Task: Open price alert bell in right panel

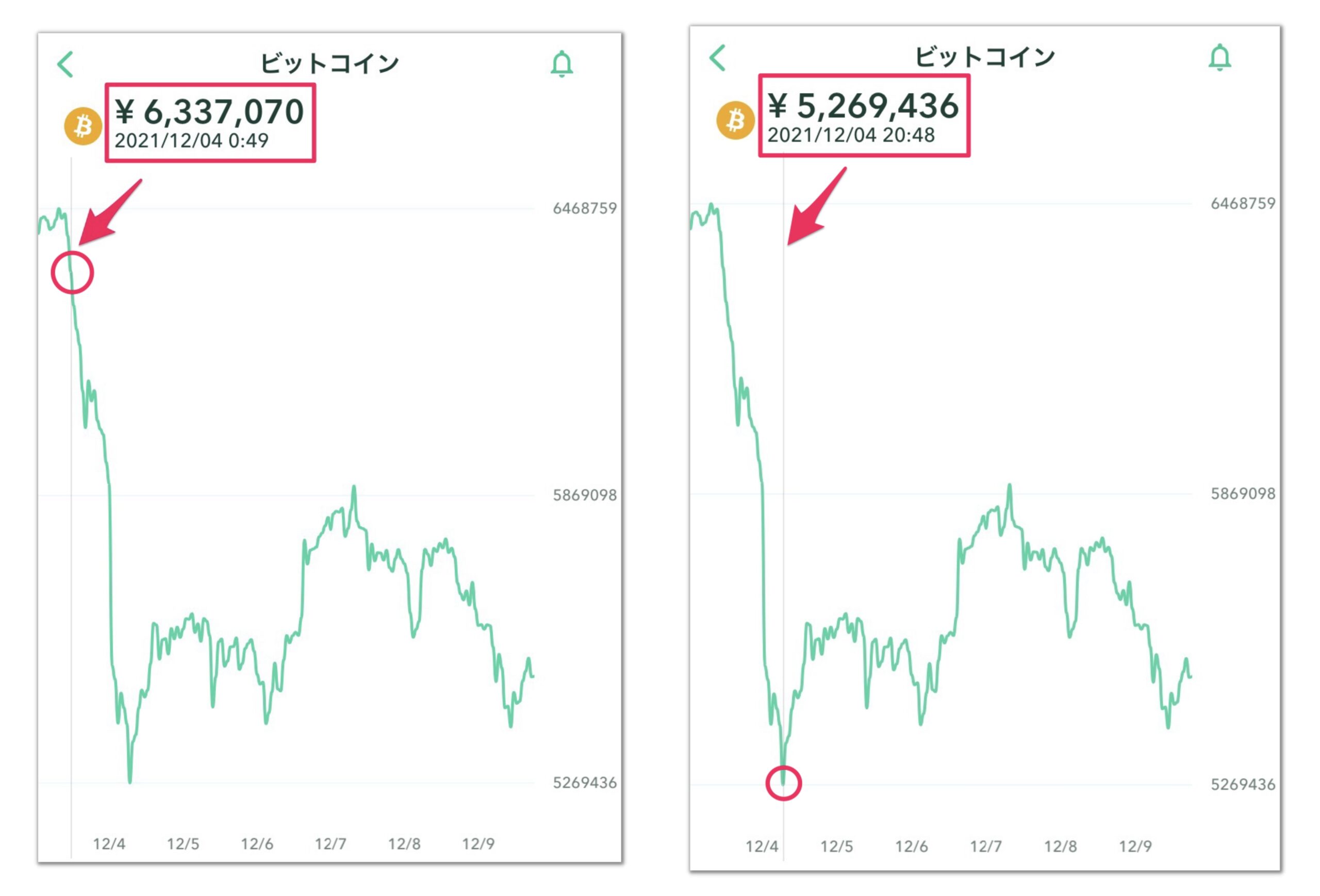Action: coord(1219,57)
